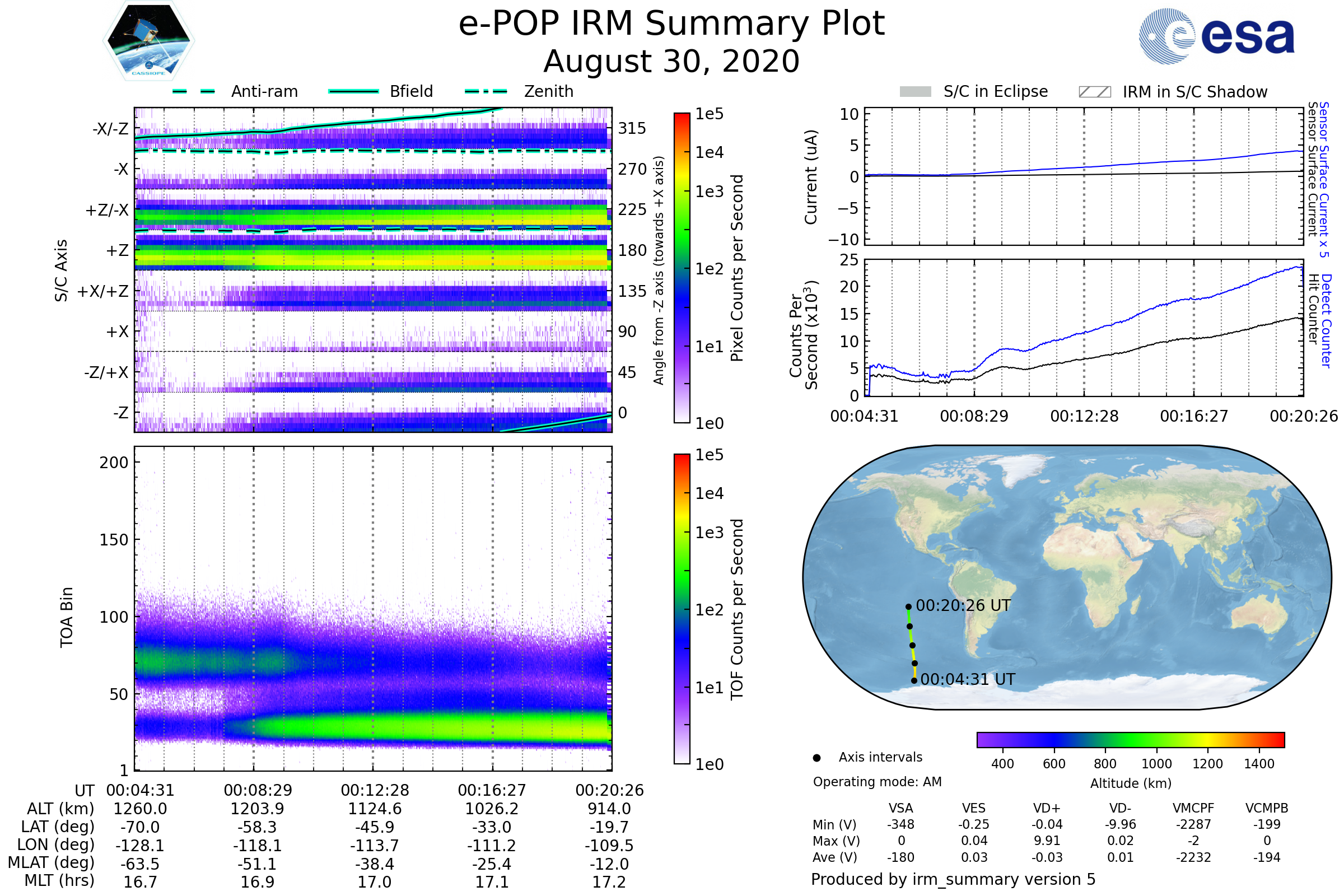
Task: Click the +Z axis label on pixel plot
Action: pos(117,250)
